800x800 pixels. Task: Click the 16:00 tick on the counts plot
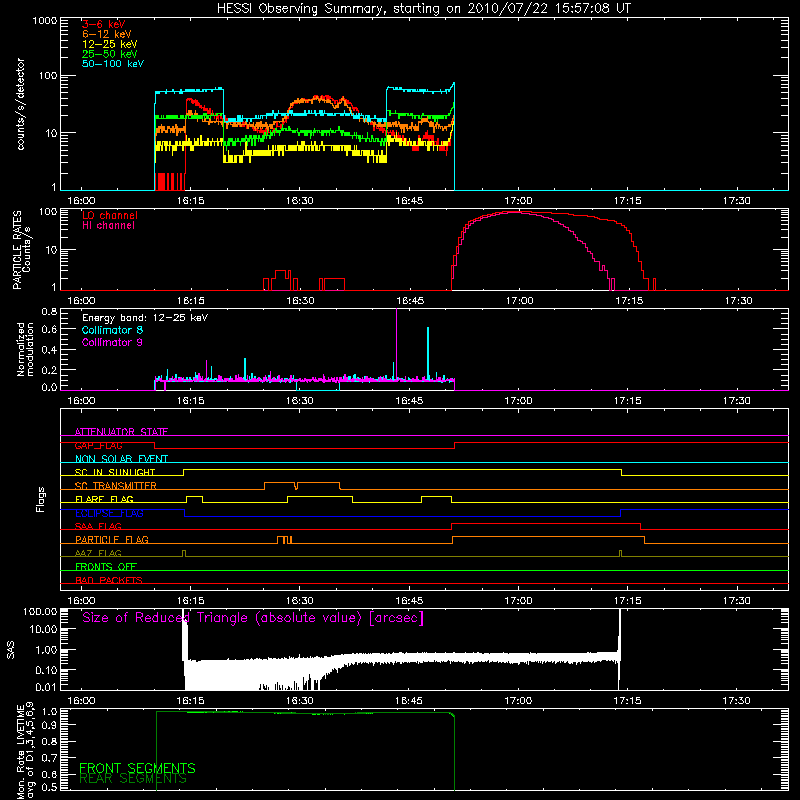click(81, 201)
